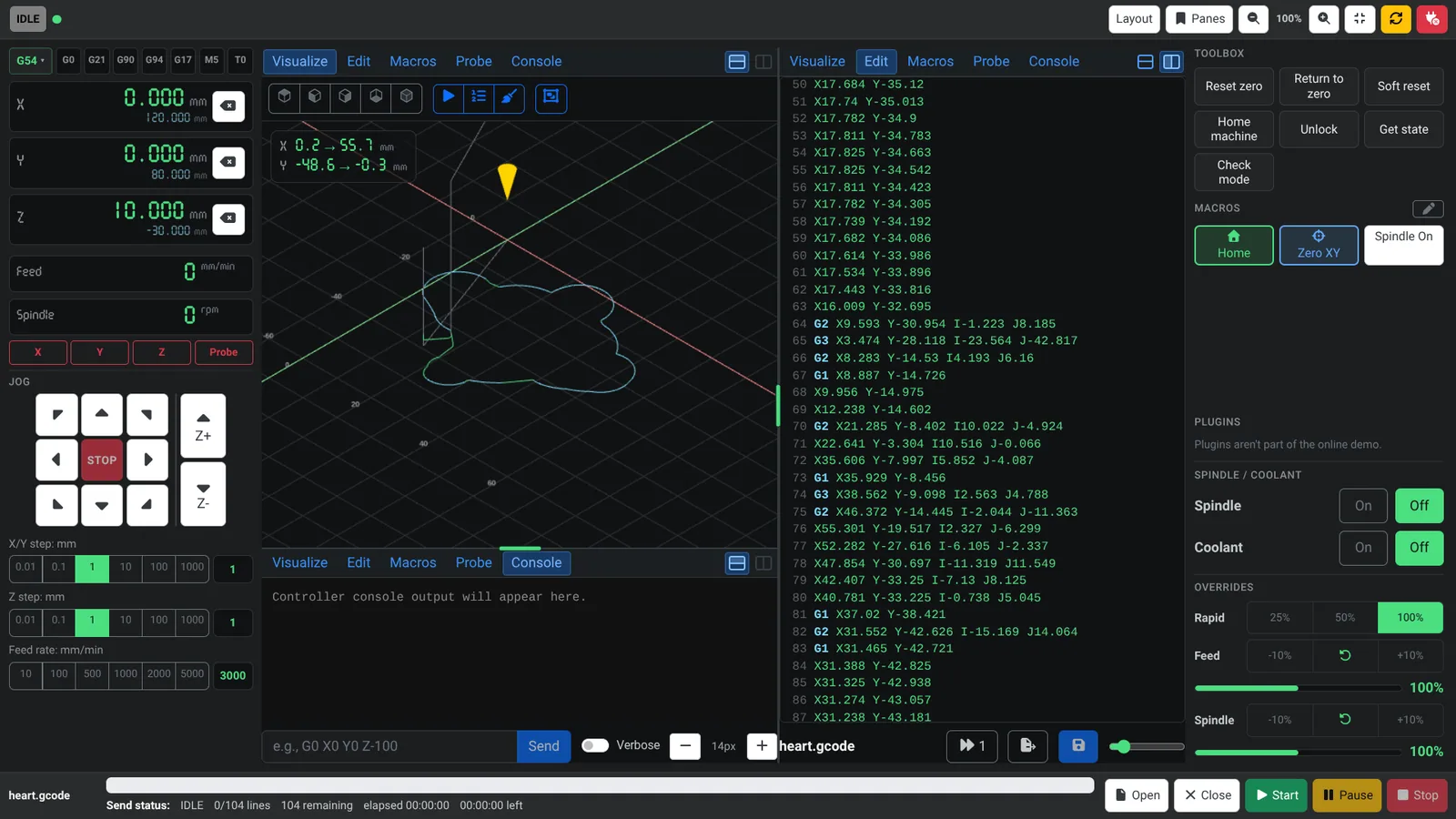Viewport: 1456px width, 819px height.
Task: Select 25% rapid override
Action: coord(1279,618)
